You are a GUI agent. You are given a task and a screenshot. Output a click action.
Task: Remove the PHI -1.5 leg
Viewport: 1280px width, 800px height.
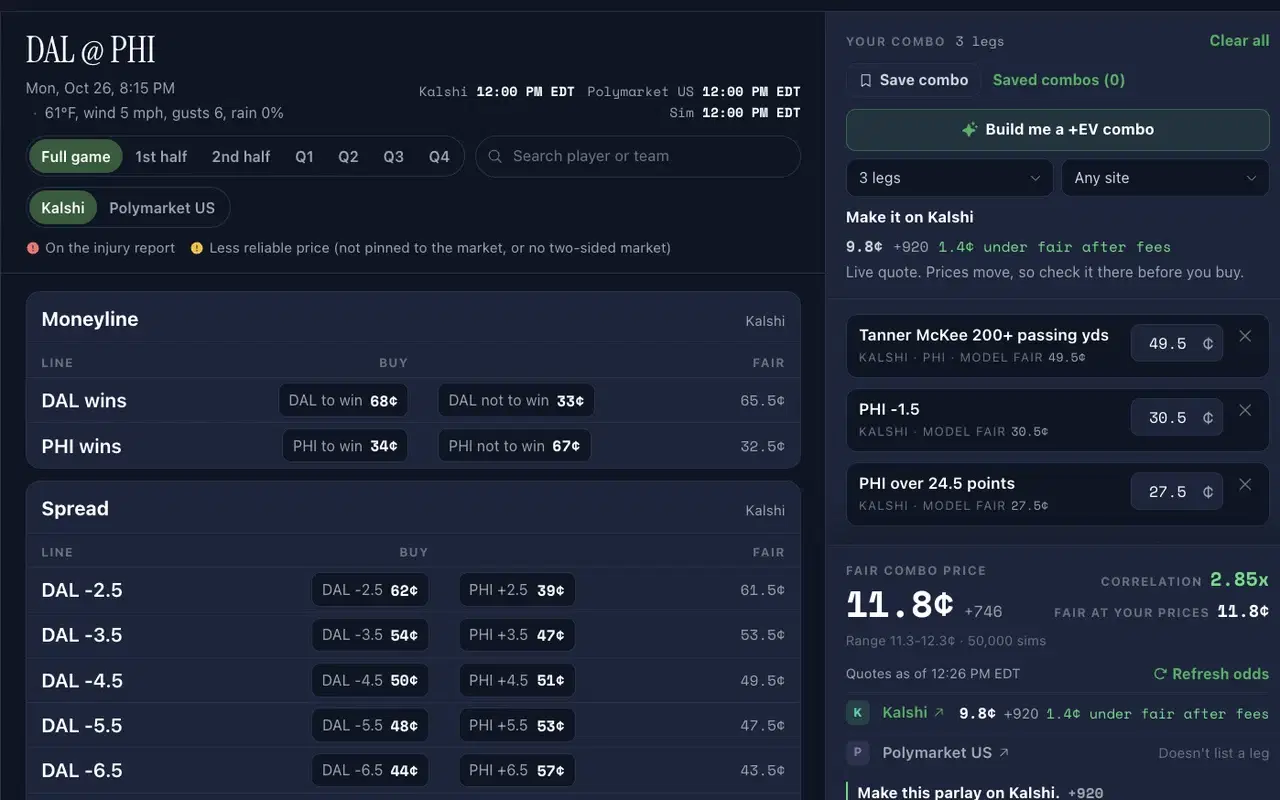click(x=1245, y=410)
